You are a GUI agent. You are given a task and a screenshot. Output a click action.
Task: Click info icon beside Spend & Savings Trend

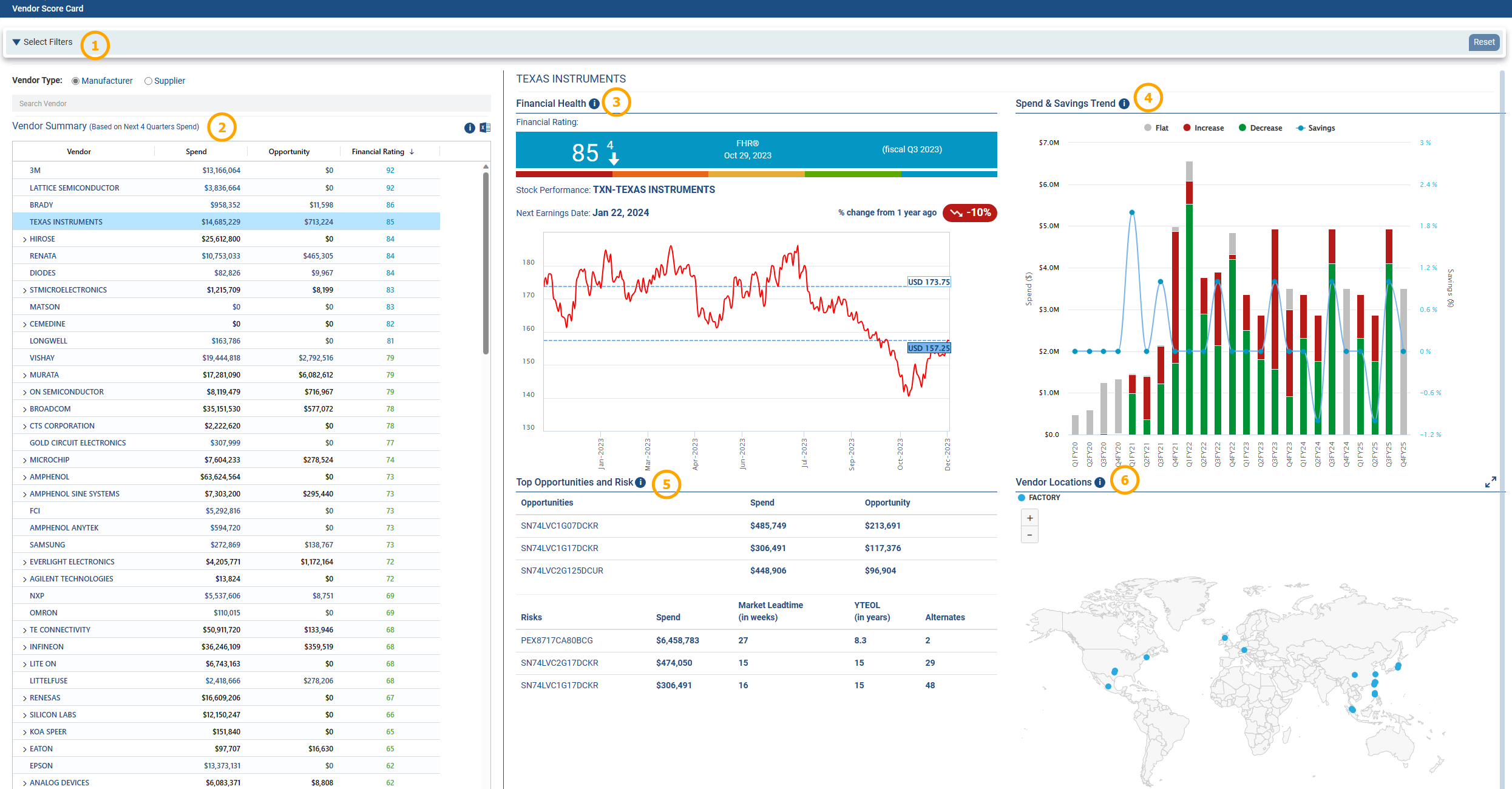[x=1124, y=104]
